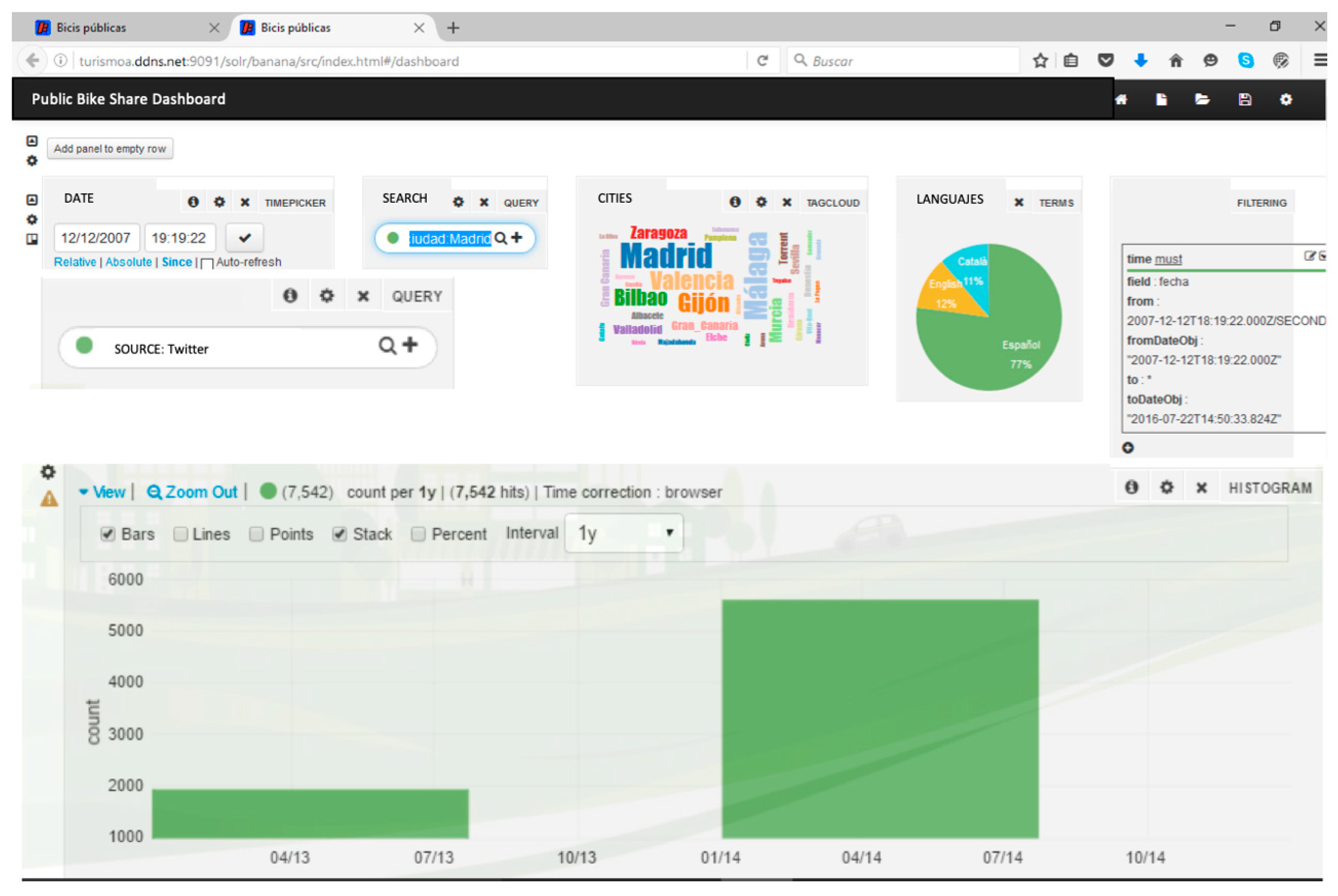The image size is (1338, 896).
Task: Open a new browser tab
Action: click(x=453, y=27)
